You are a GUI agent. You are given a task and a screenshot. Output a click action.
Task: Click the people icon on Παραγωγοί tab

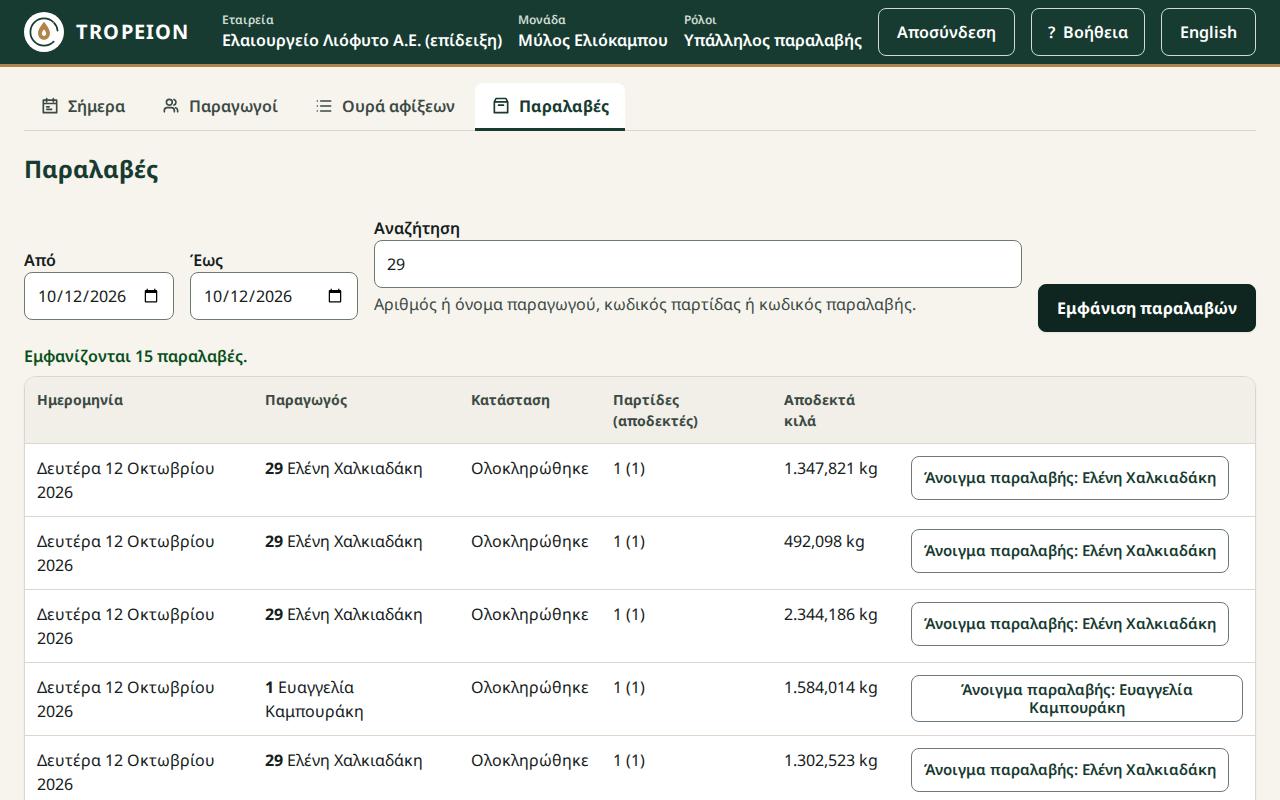tap(171, 106)
